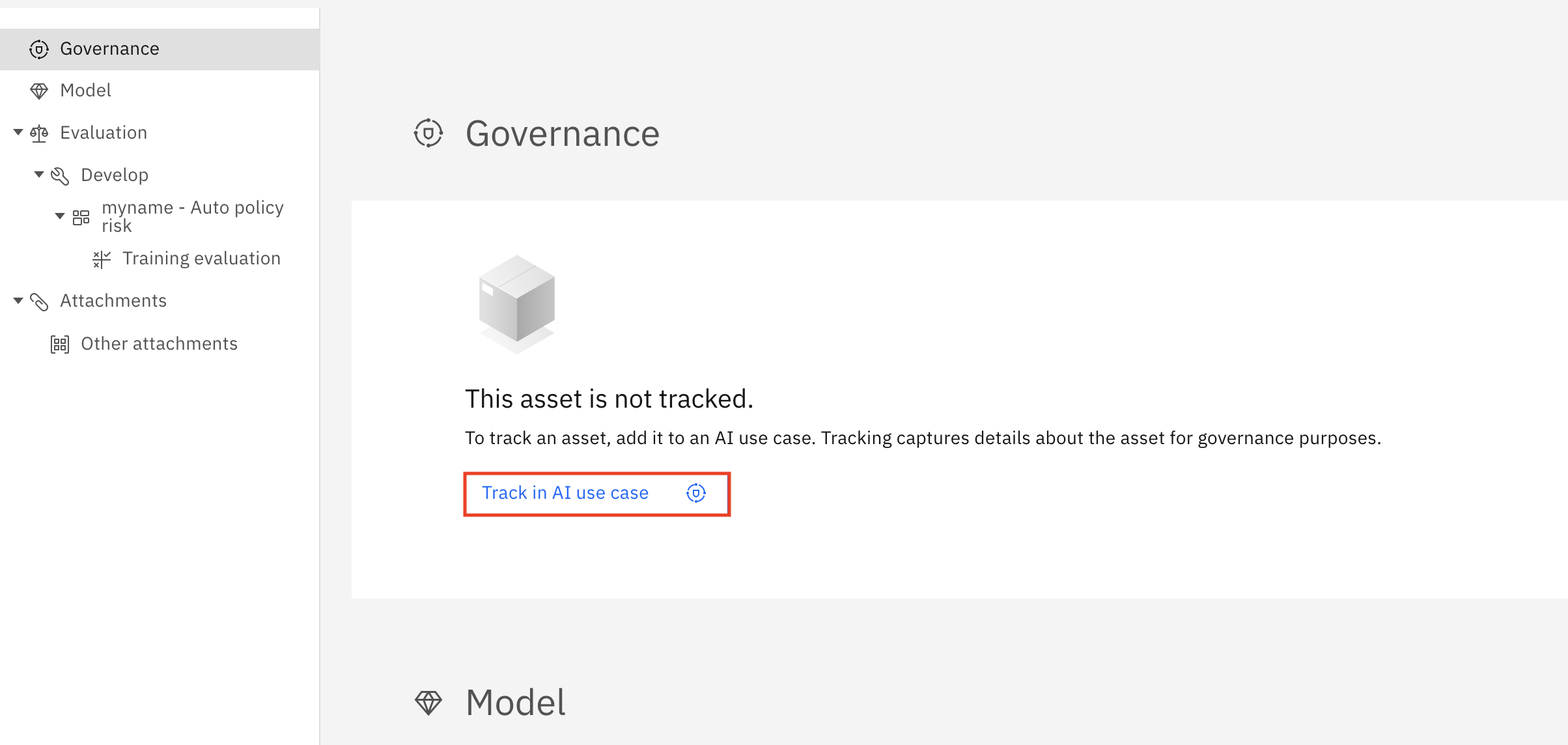Click shield icon in Track button

pos(696,493)
